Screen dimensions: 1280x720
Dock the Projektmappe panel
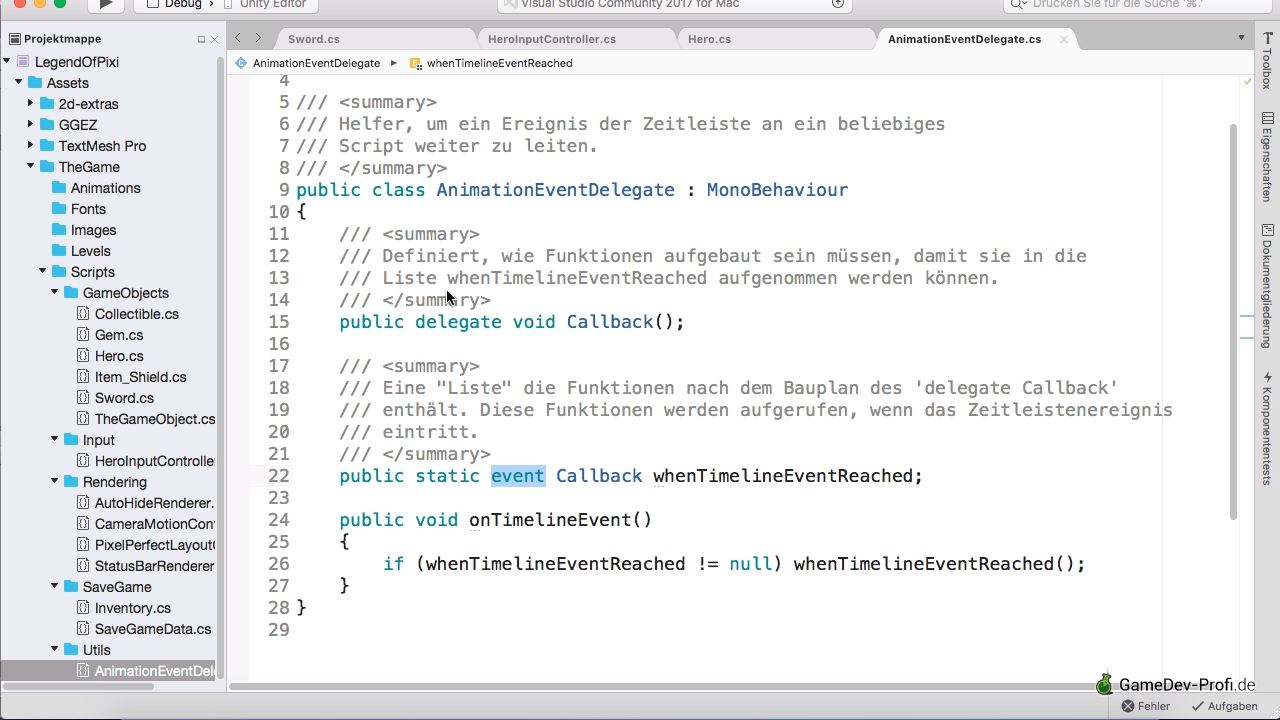pos(201,40)
